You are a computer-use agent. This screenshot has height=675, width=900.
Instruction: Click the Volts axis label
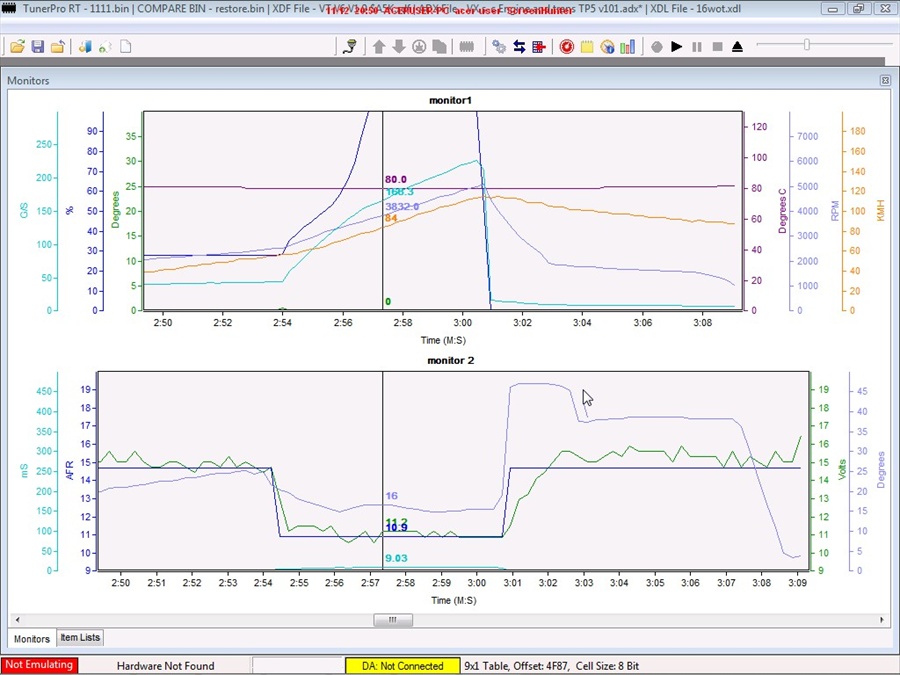coord(842,471)
